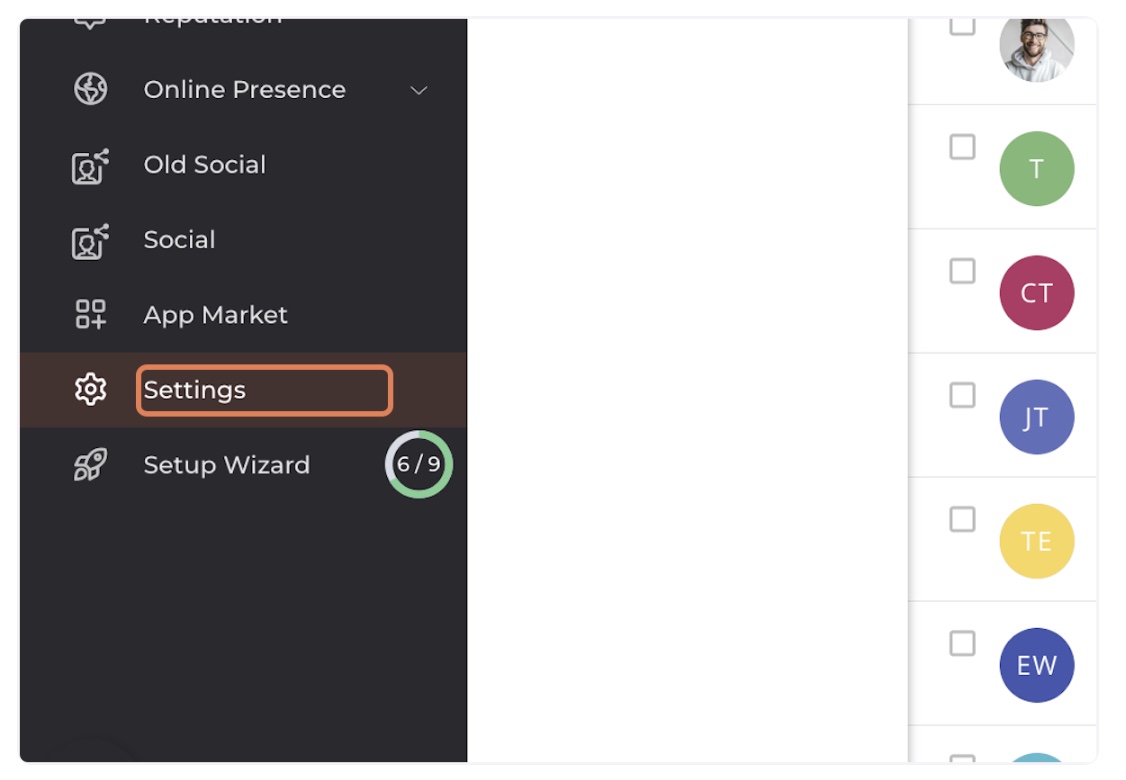Click the Old Social icon
1126x780 pixels.
pyautogui.click(x=90, y=166)
